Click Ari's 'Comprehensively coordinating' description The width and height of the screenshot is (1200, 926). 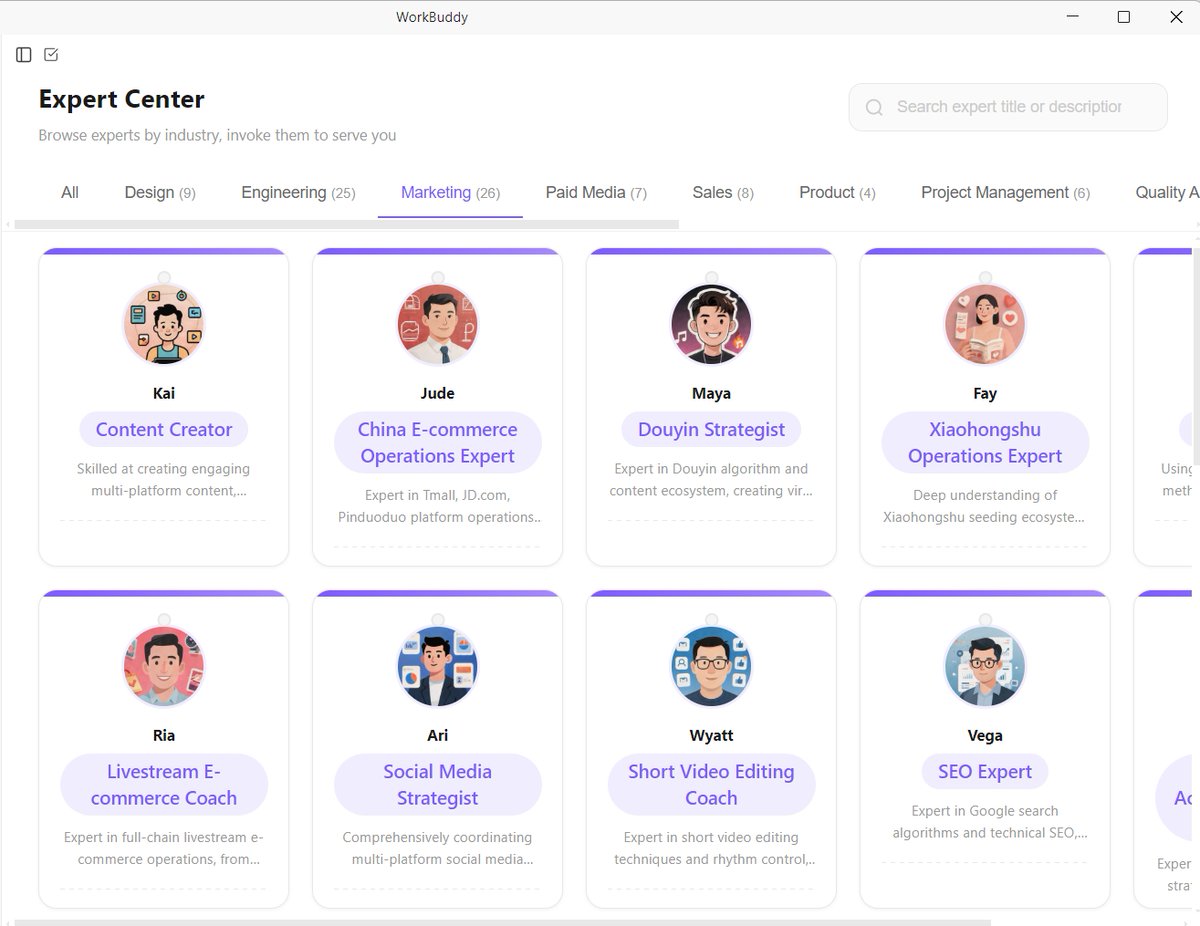pyautogui.click(x=438, y=848)
